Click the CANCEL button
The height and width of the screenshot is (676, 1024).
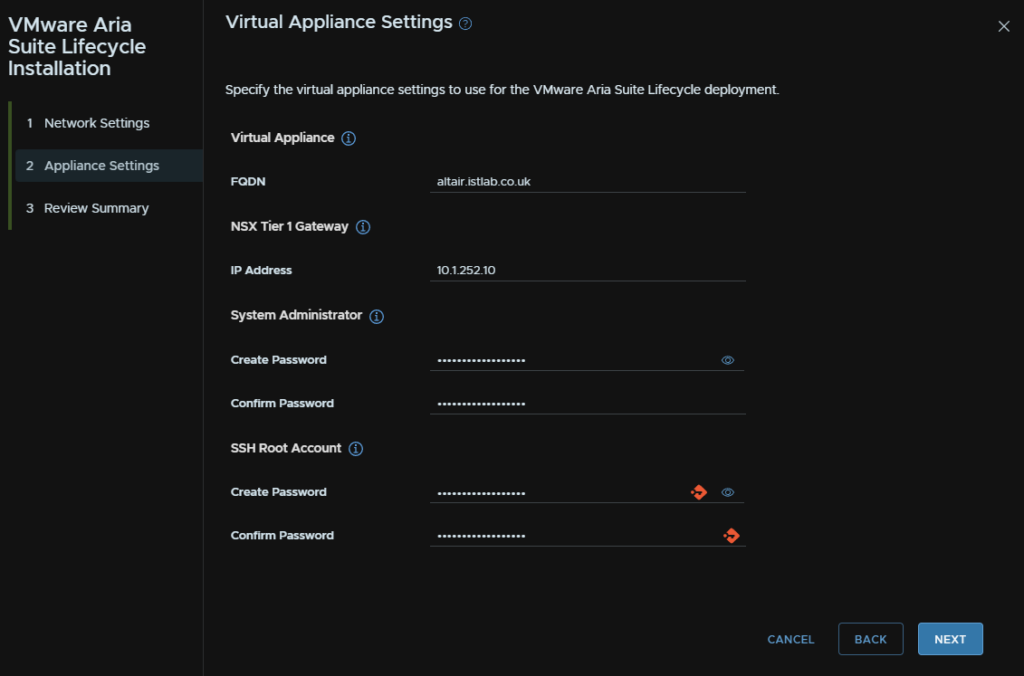point(791,639)
